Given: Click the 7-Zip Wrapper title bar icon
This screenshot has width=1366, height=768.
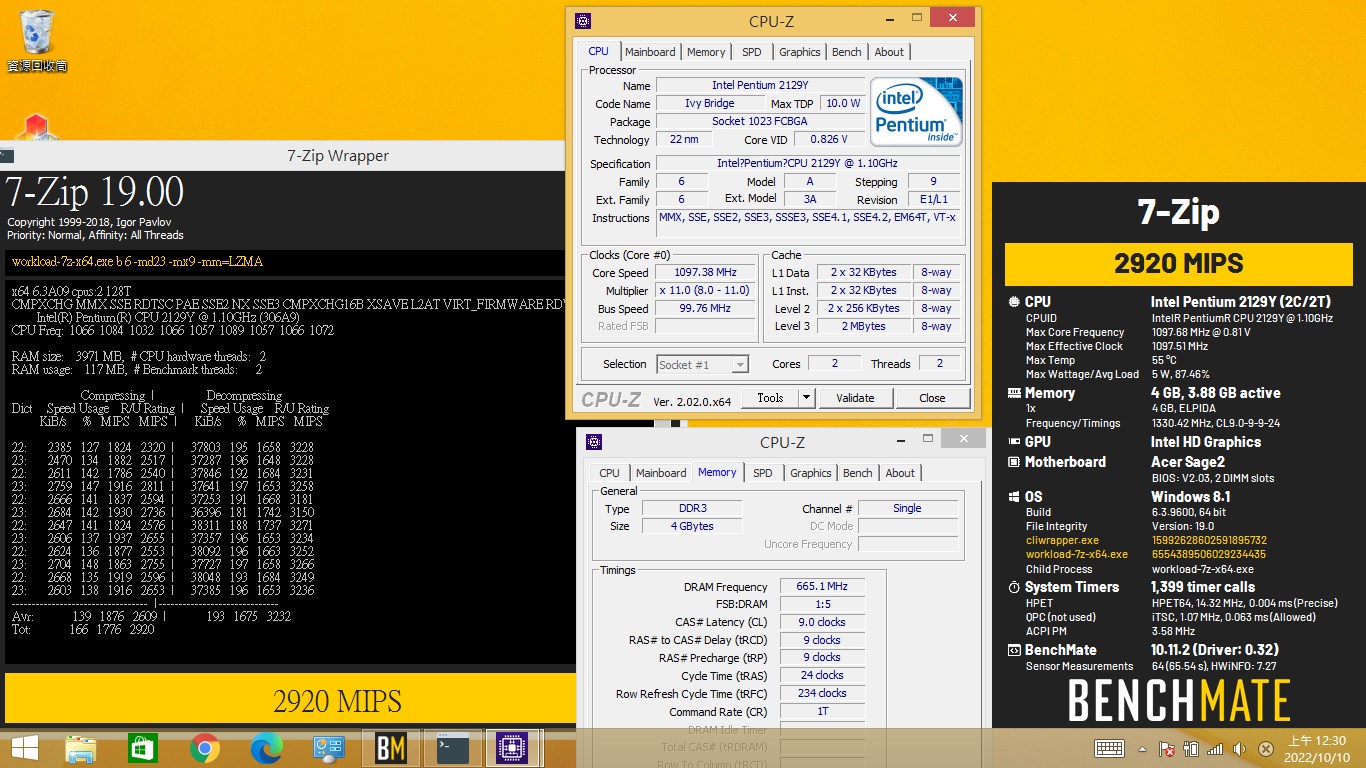Looking at the screenshot, I should coord(5,156).
